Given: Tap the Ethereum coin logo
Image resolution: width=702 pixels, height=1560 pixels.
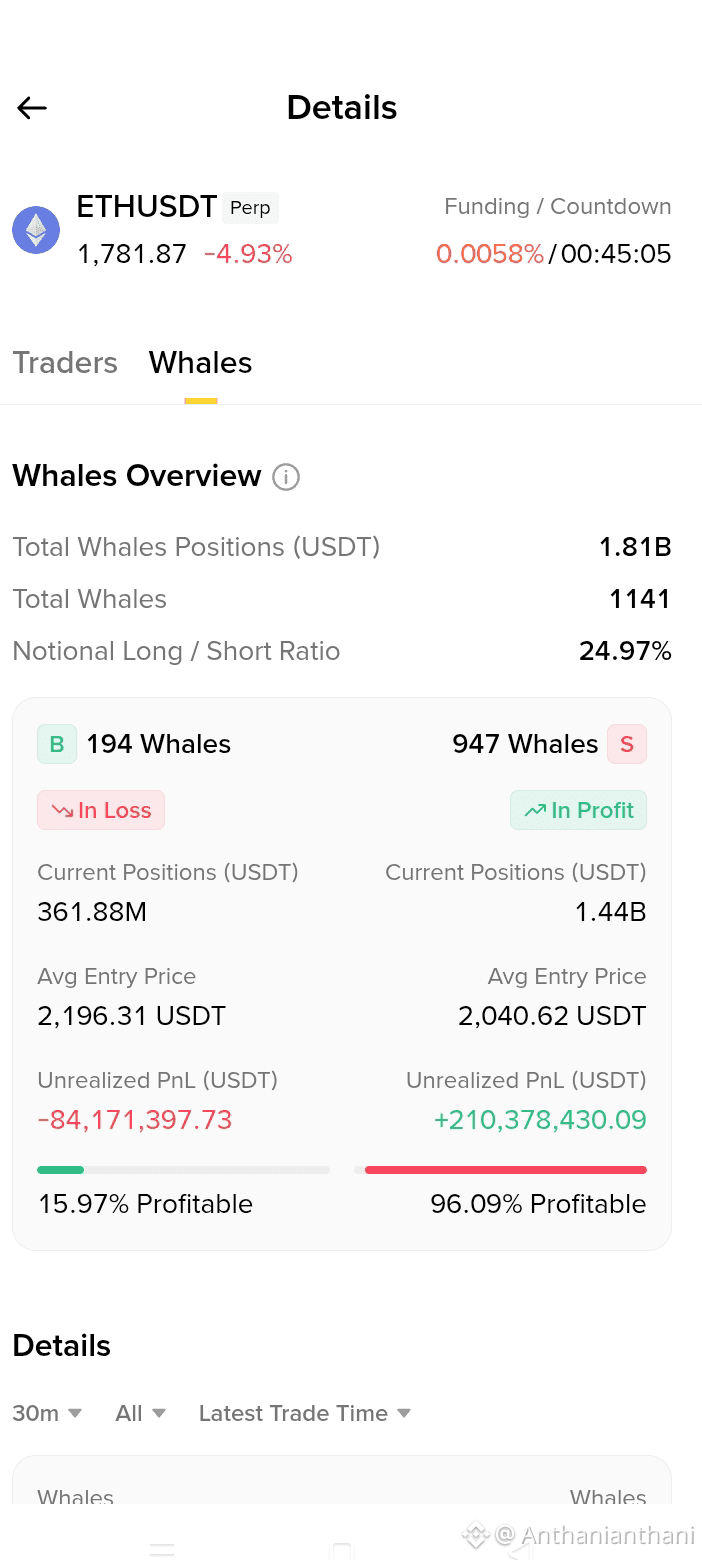Looking at the screenshot, I should tap(36, 230).
